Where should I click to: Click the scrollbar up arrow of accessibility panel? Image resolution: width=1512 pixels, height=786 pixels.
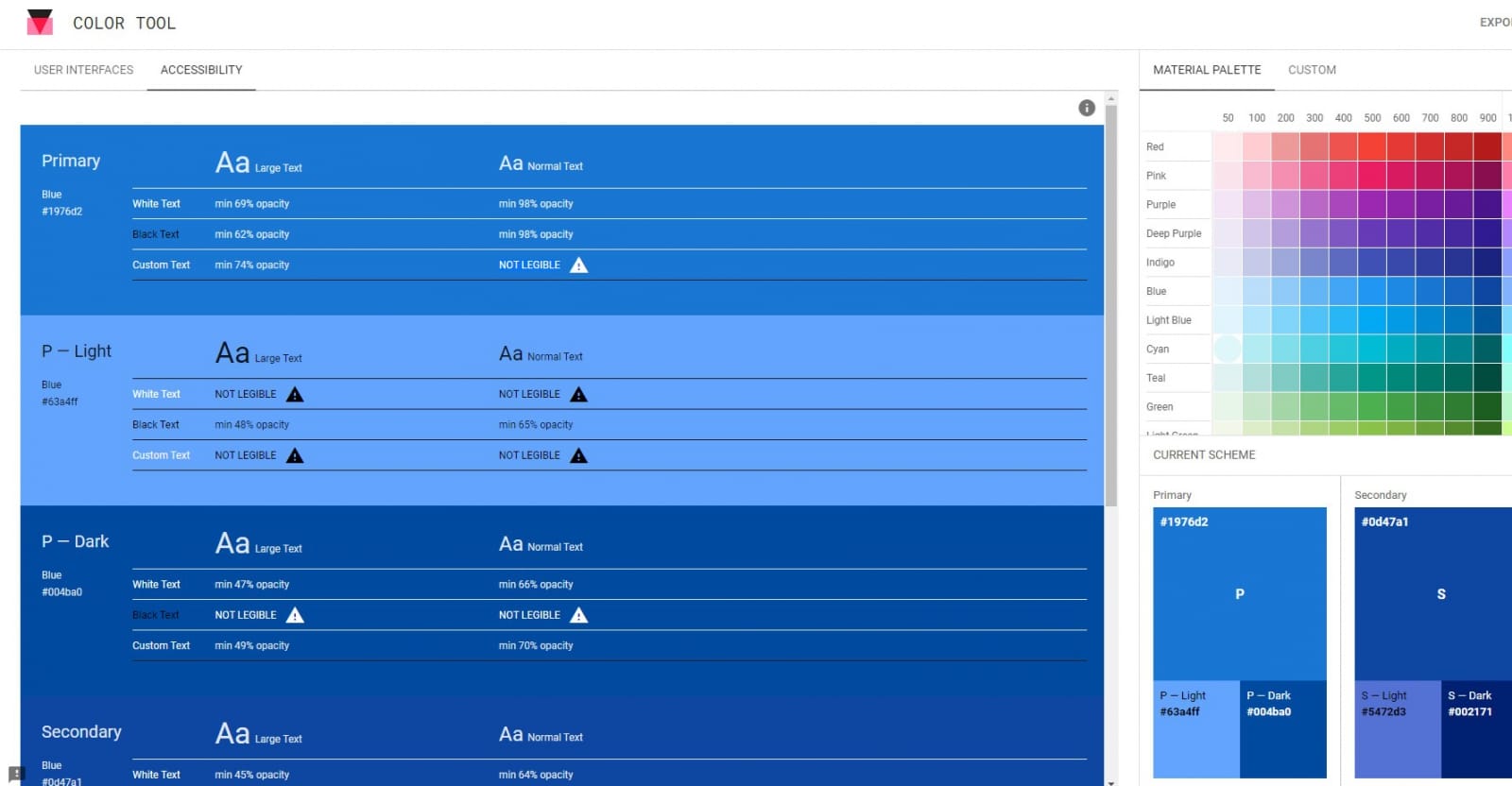pos(1111,97)
